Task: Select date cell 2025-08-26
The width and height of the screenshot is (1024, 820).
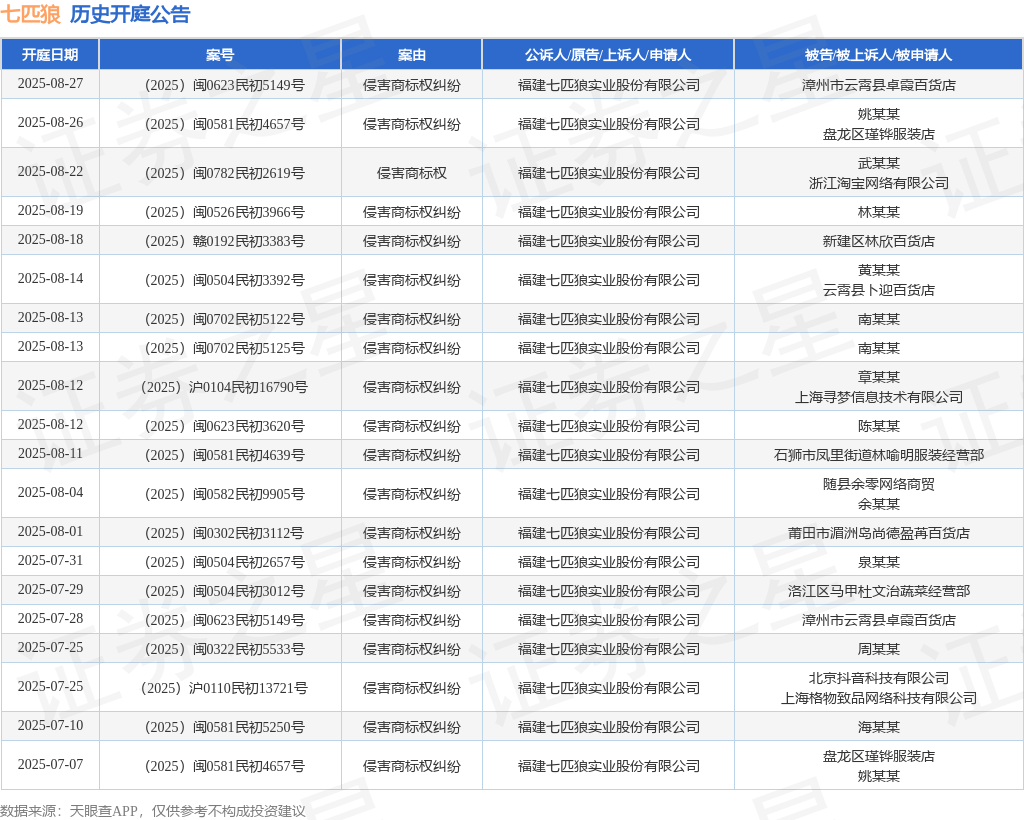Action: pos(50,123)
